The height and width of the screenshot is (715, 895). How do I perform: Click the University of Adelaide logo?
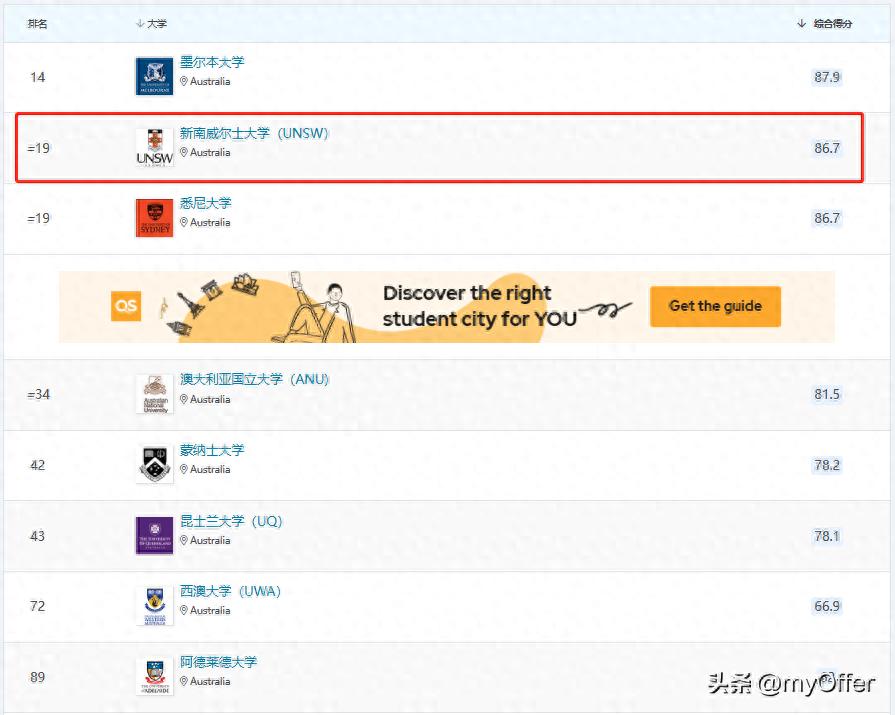click(x=154, y=677)
